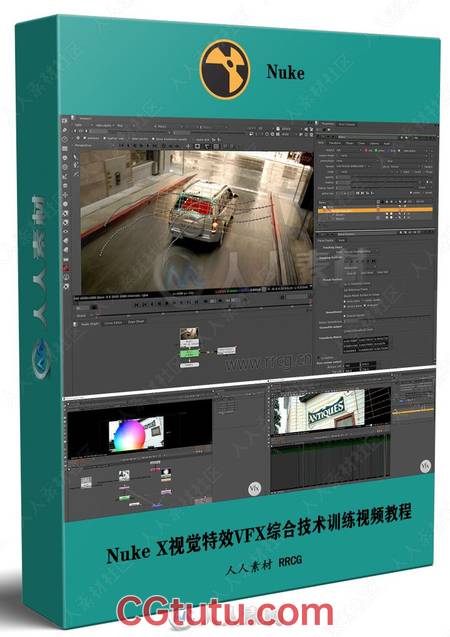Toggle the checkbox under smoothing in tracker panel
Image resolution: width=450 pixels, height=637 pixels.
click(346, 316)
